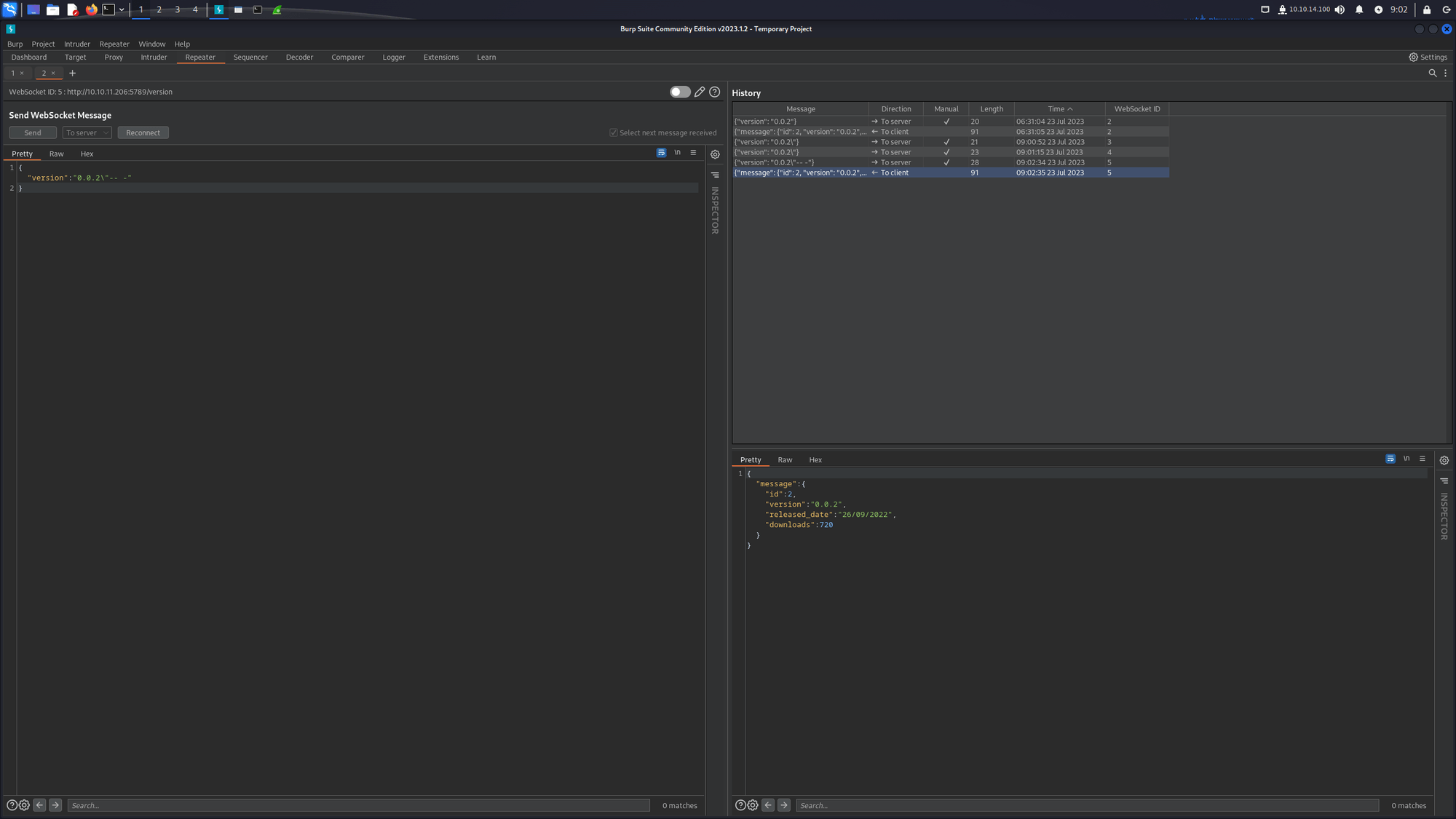Open the Repeater tab kebab options menu
This screenshot has height=819, width=1456.
[x=1445, y=73]
